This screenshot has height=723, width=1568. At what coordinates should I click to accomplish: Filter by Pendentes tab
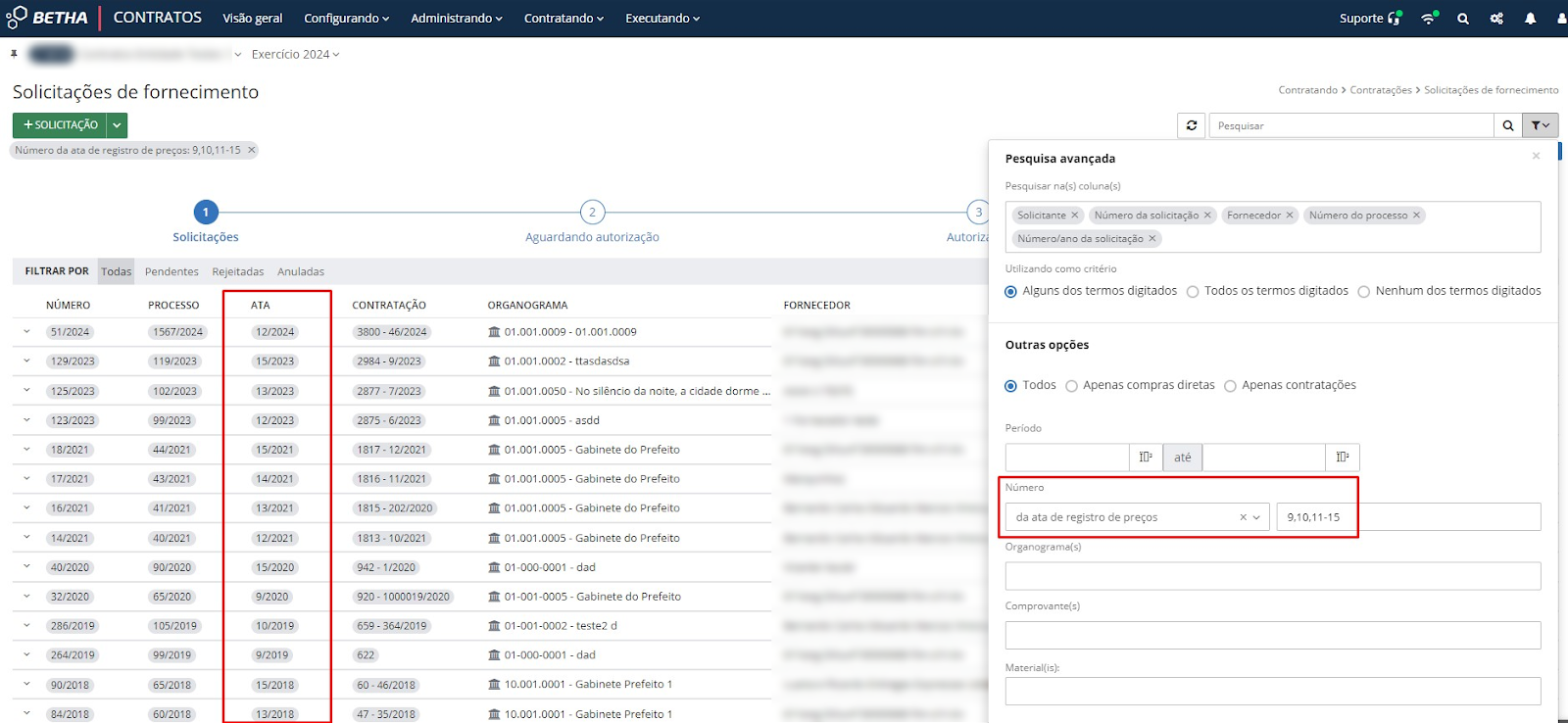tap(171, 271)
